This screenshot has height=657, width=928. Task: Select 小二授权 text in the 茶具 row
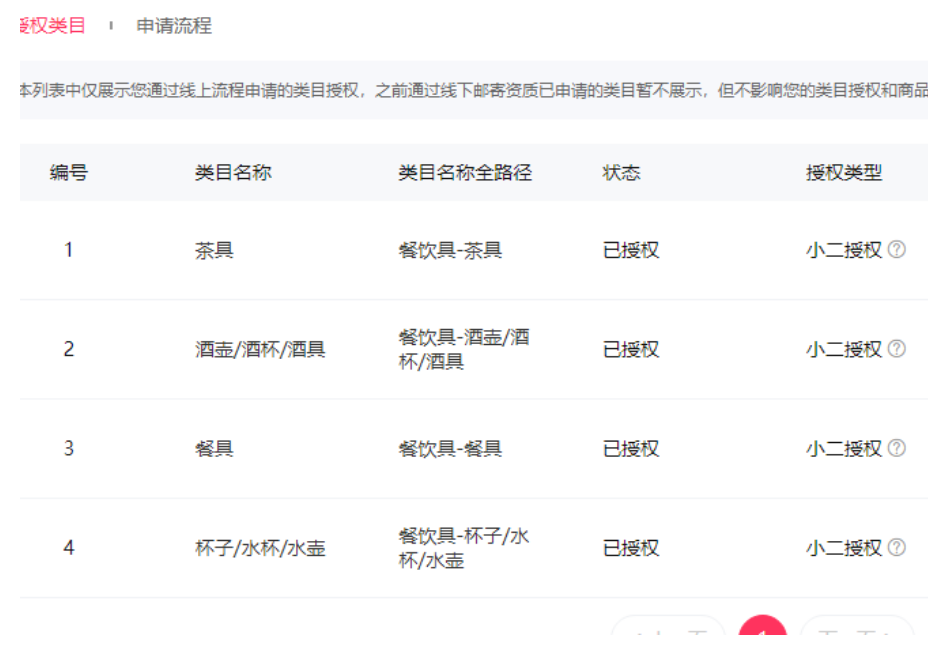pos(844,250)
